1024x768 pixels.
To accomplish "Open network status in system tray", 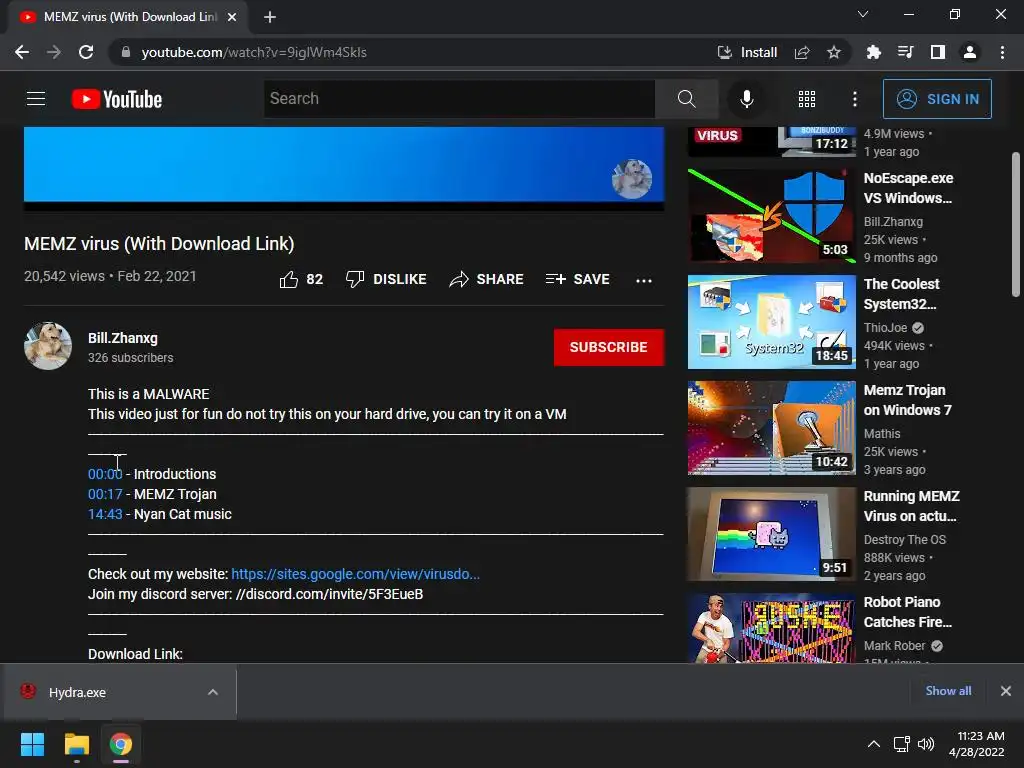I will (x=902, y=744).
